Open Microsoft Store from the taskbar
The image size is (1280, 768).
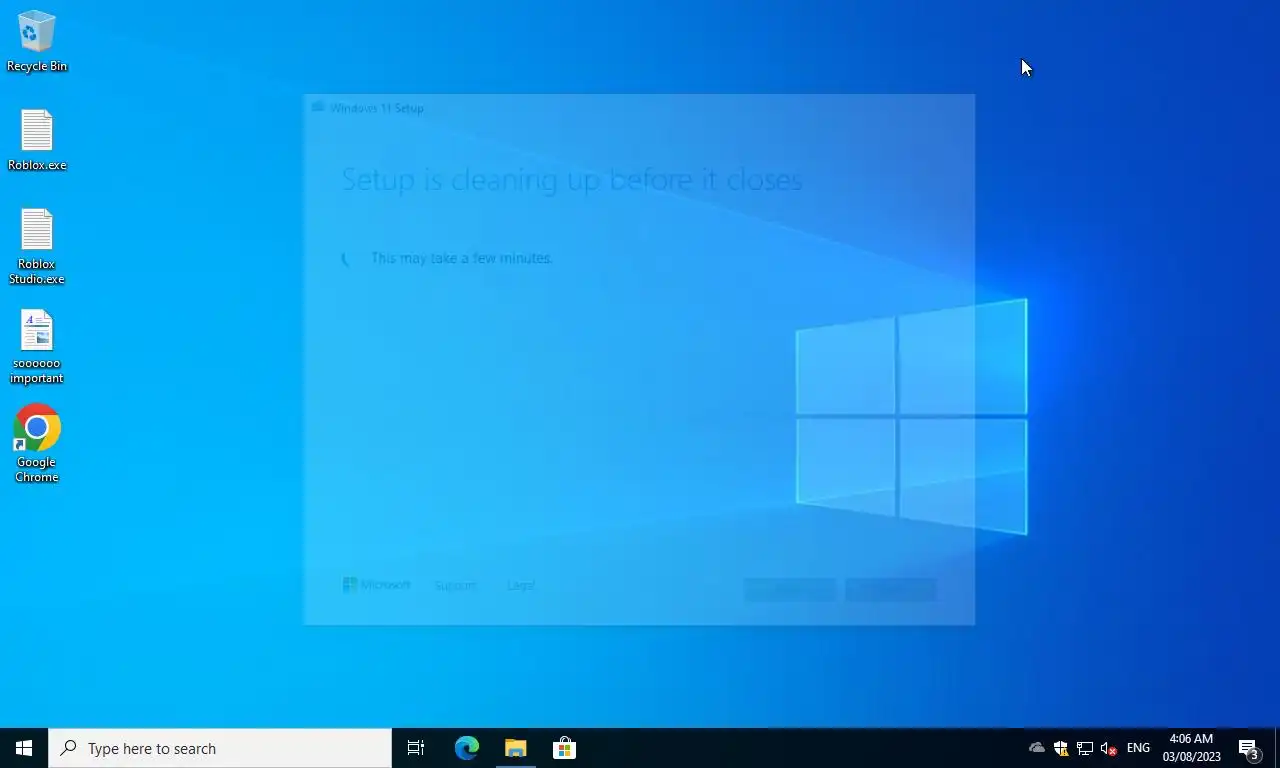[x=565, y=748]
